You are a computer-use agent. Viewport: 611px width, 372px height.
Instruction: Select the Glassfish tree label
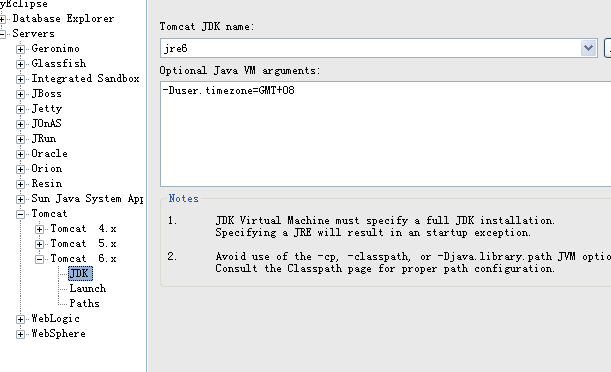[x=59, y=63]
